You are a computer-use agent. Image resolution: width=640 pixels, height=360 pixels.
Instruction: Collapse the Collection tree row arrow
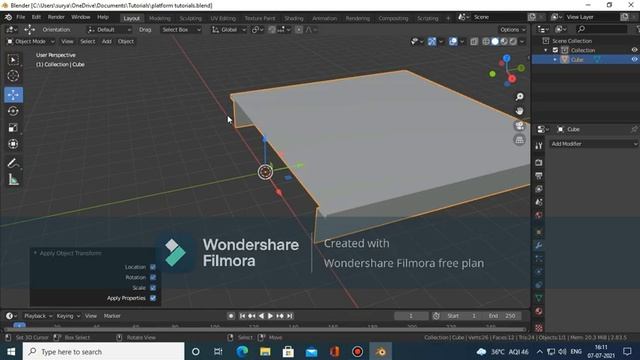pyautogui.click(x=546, y=50)
